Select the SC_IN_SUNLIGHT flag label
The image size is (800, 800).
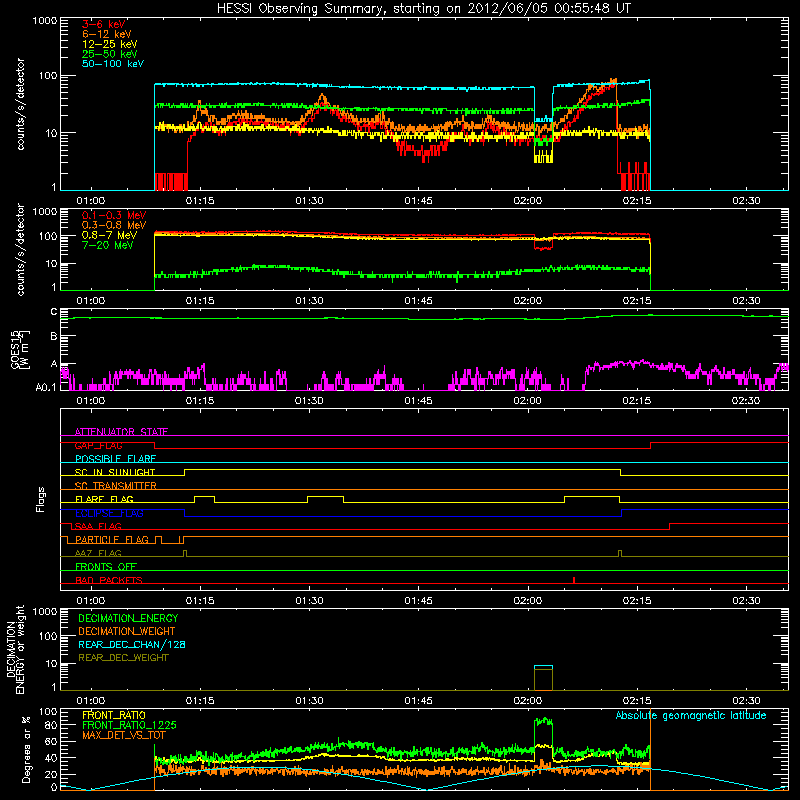tap(115, 472)
